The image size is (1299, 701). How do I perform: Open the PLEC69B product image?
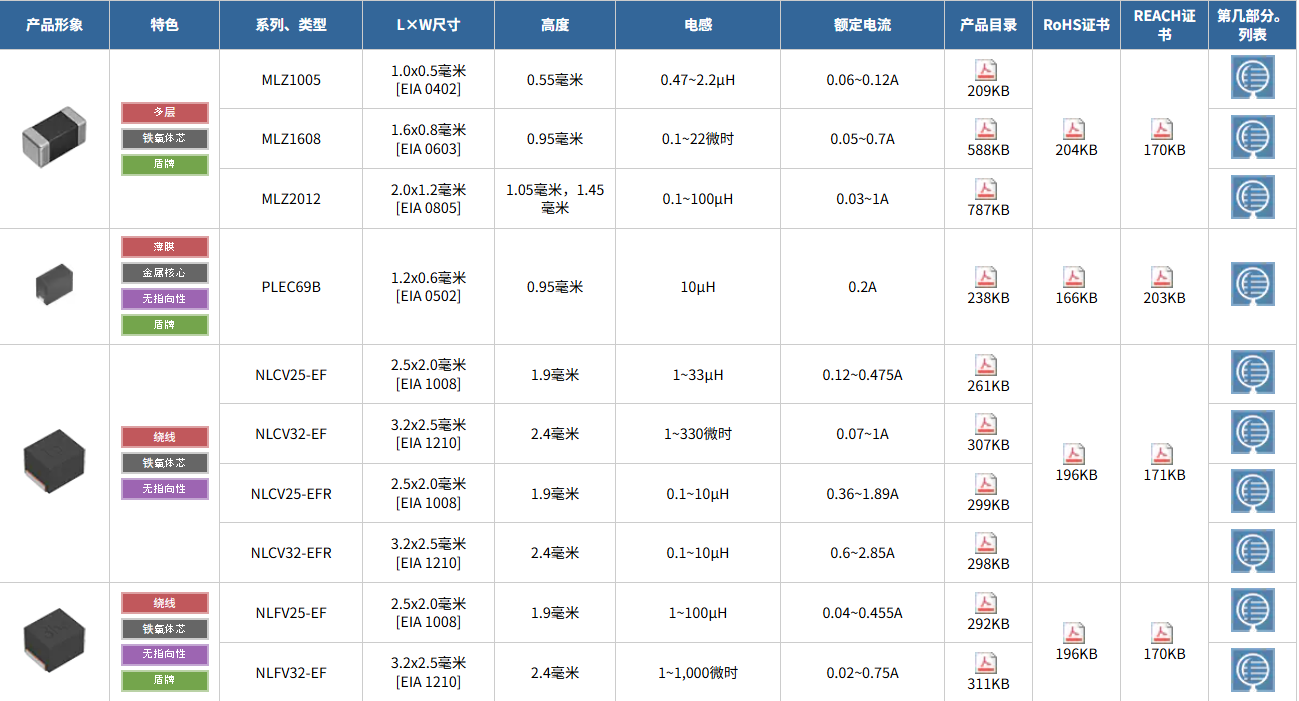[x=54, y=283]
